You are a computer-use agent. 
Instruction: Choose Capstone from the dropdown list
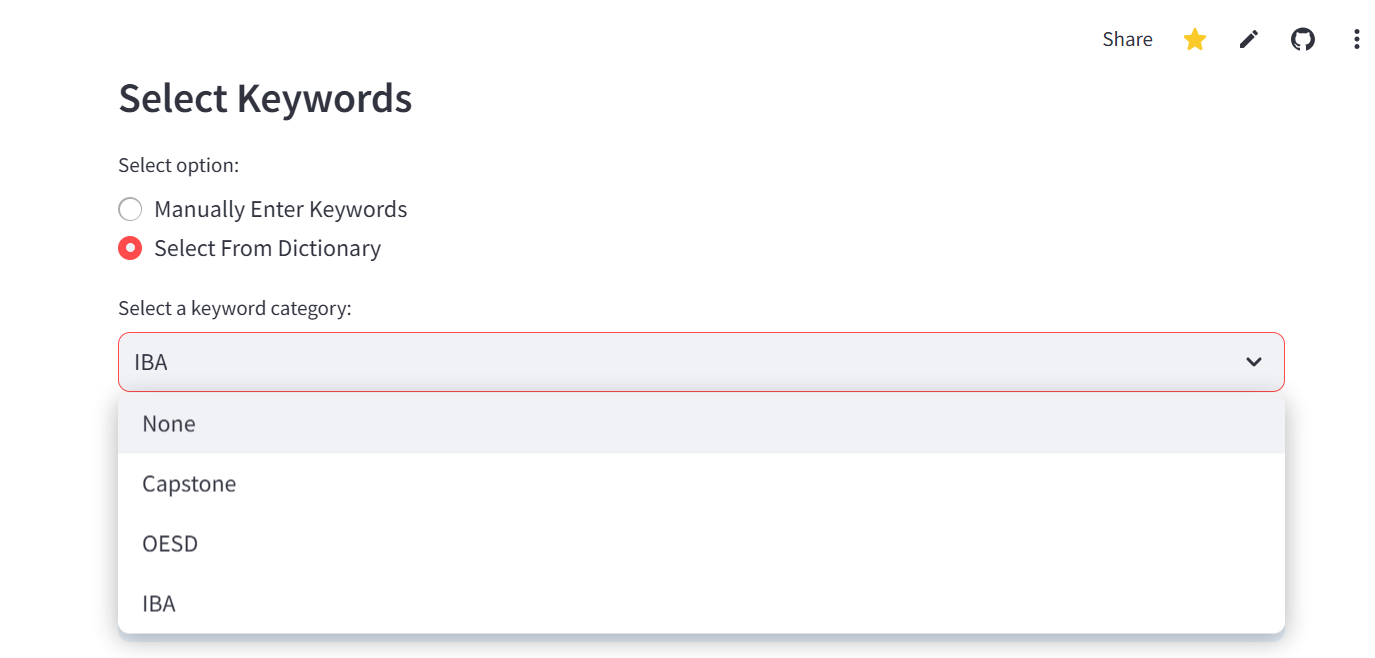pos(189,483)
